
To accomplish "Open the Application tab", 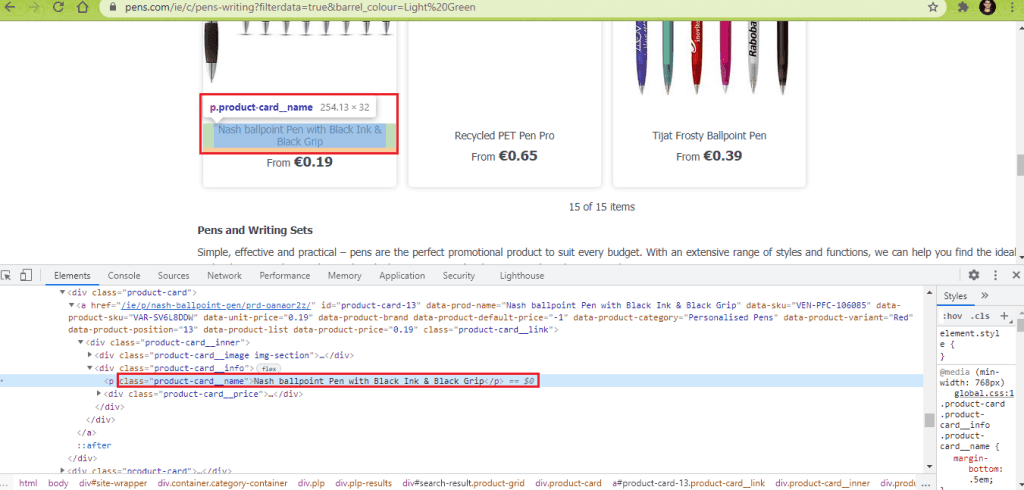I will (x=402, y=276).
